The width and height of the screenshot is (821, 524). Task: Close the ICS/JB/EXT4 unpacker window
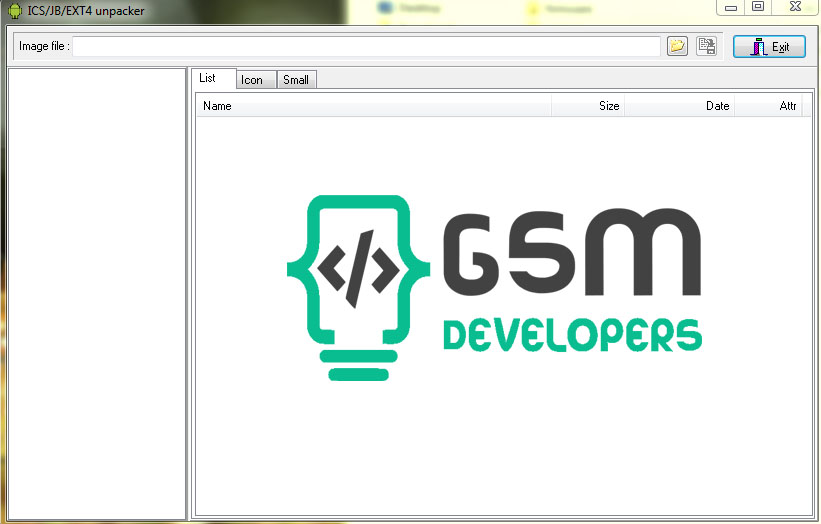(795, 7)
